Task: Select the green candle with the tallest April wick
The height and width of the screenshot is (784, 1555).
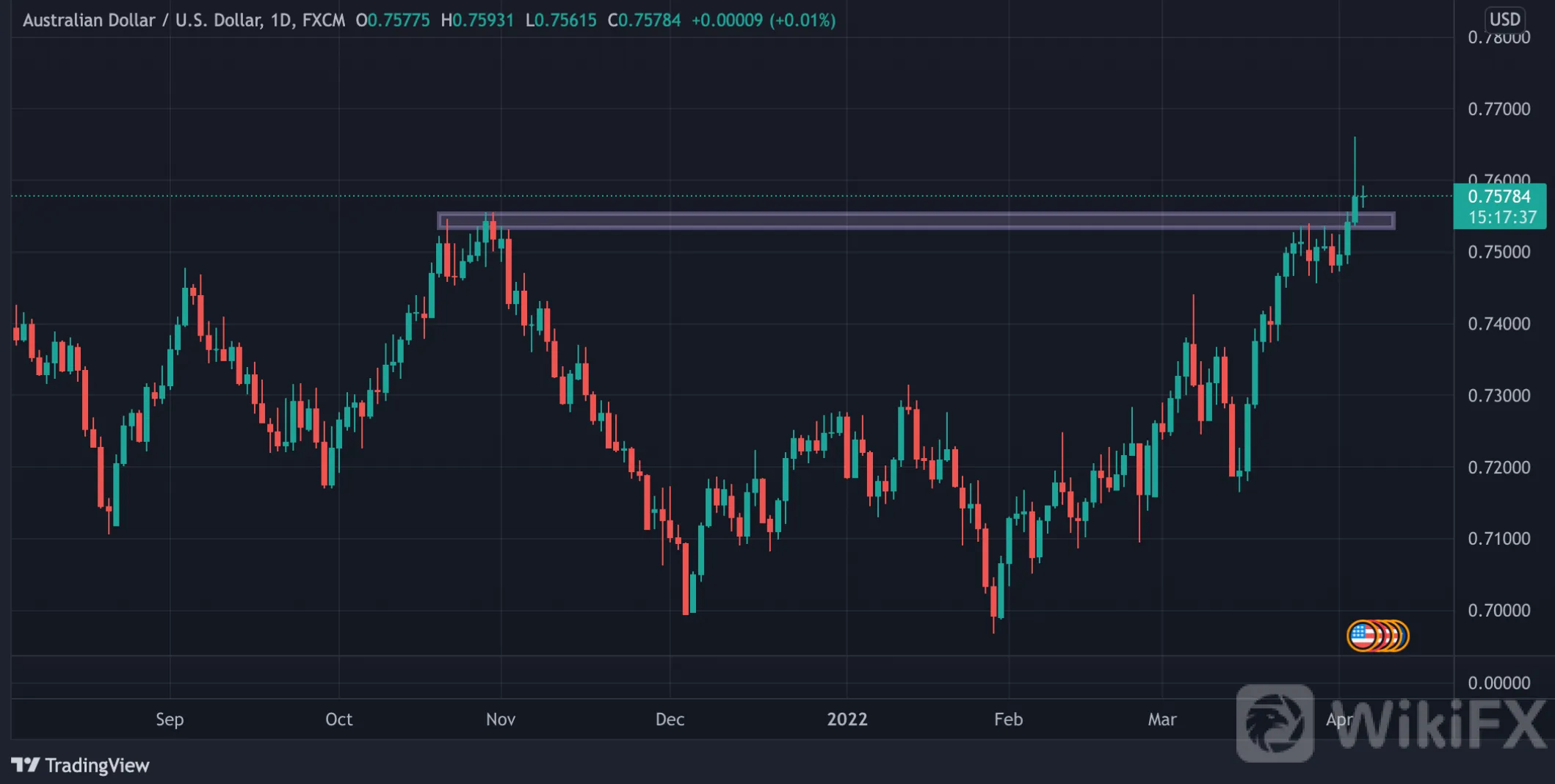Action: point(1355,208)
